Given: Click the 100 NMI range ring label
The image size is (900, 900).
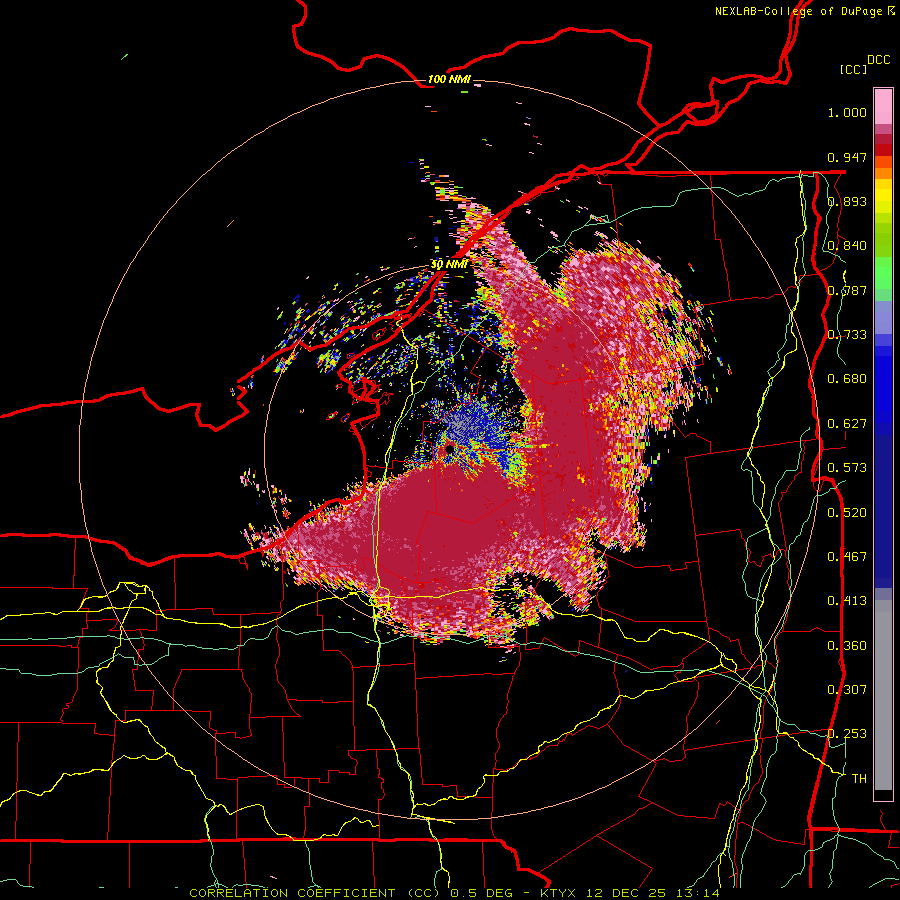Looking at the screenshot, I should (449, 79).
